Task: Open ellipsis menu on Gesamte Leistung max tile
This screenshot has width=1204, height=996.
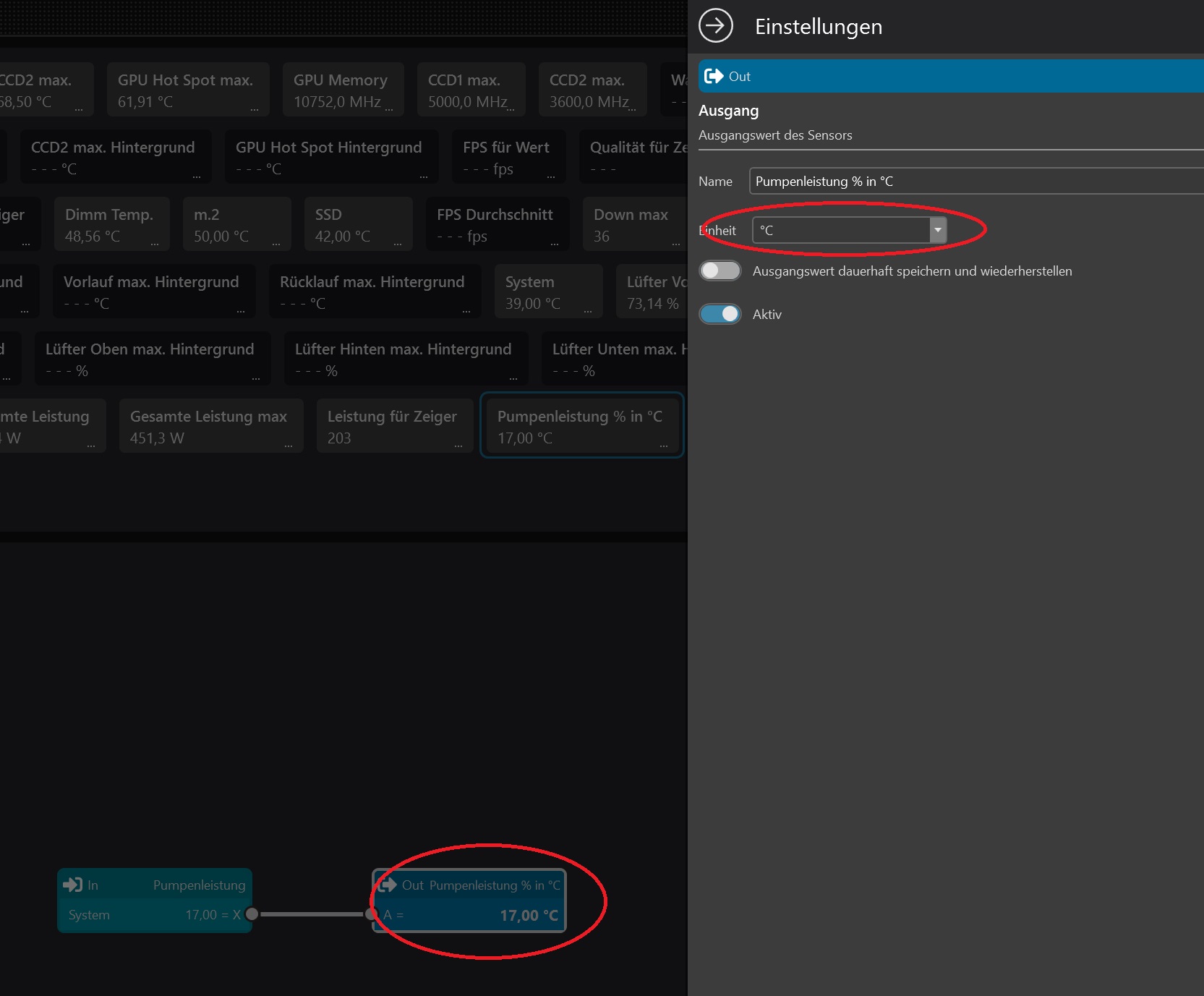Action: (289, 446)
